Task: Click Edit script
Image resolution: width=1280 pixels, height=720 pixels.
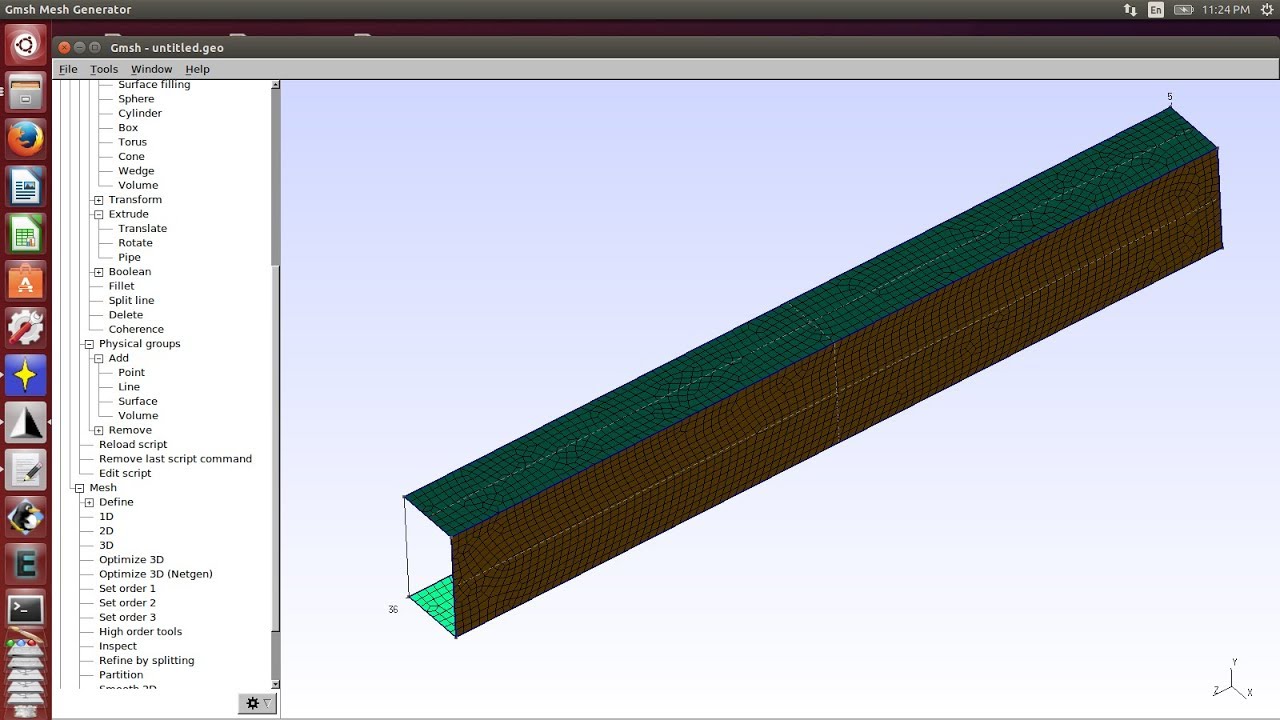Action: point(125,473)
